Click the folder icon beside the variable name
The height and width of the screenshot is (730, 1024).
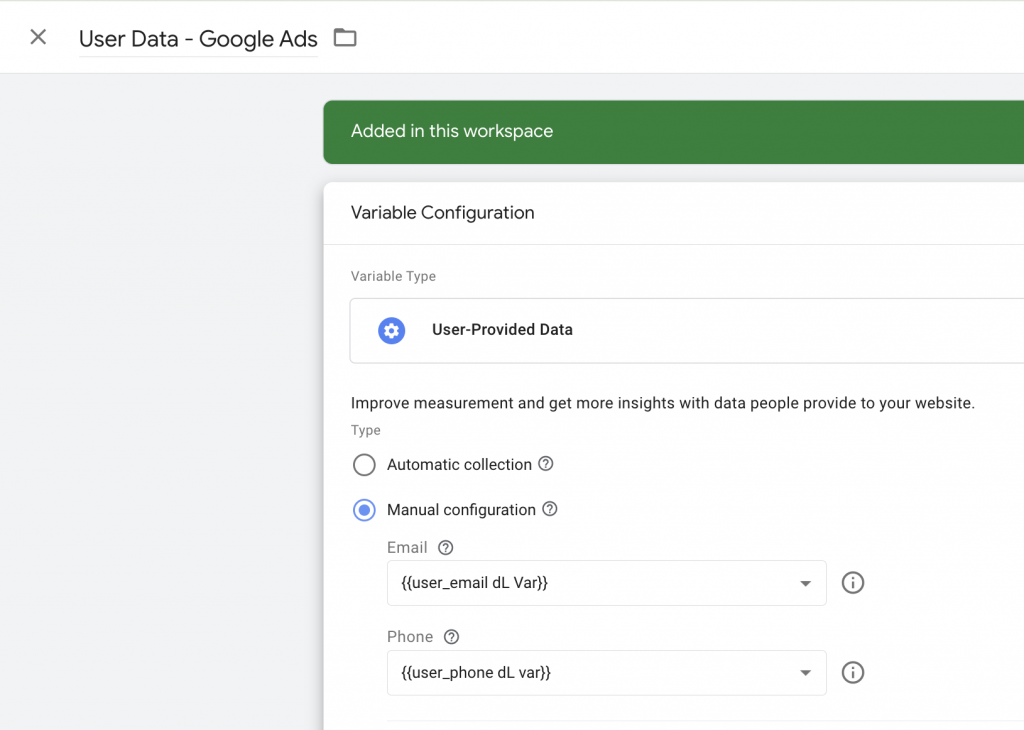(x=345, y=37)
